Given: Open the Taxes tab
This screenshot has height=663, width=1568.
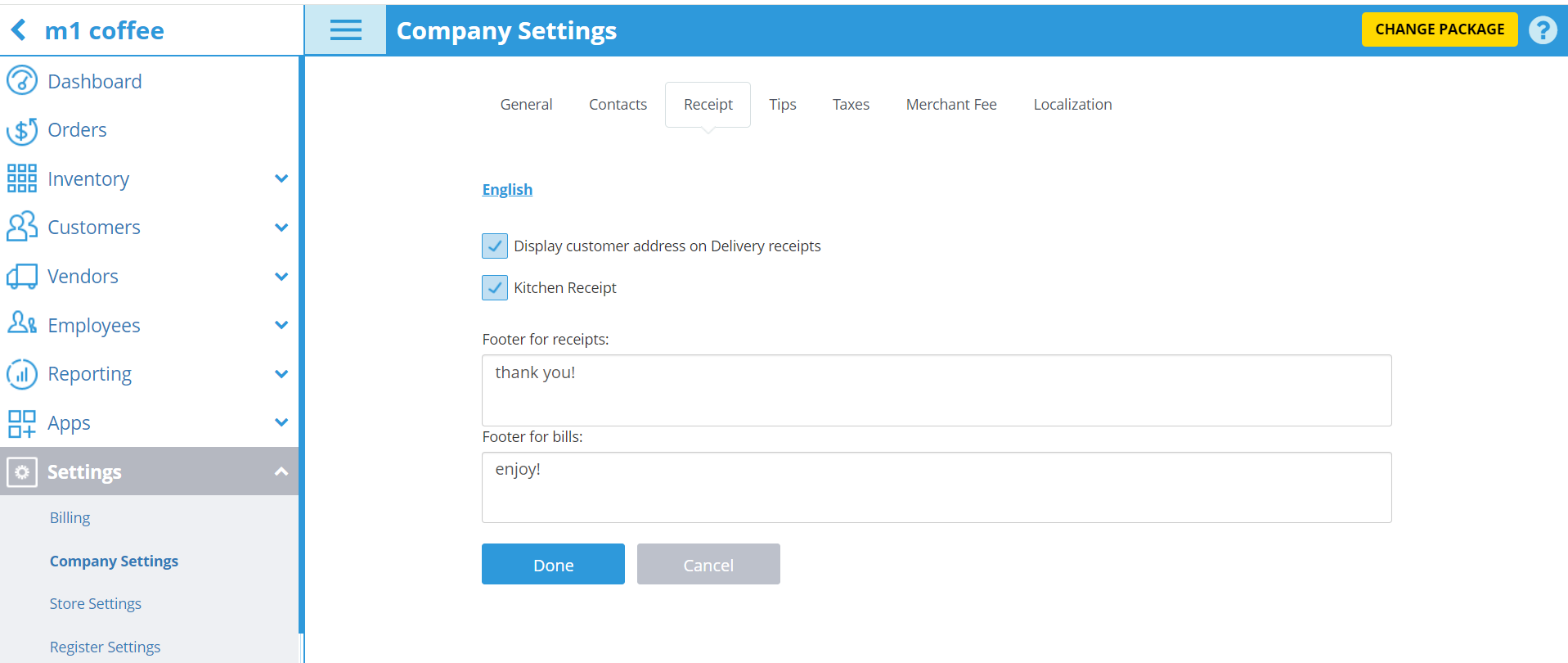Looking at the screenshot, I should 851,104.
